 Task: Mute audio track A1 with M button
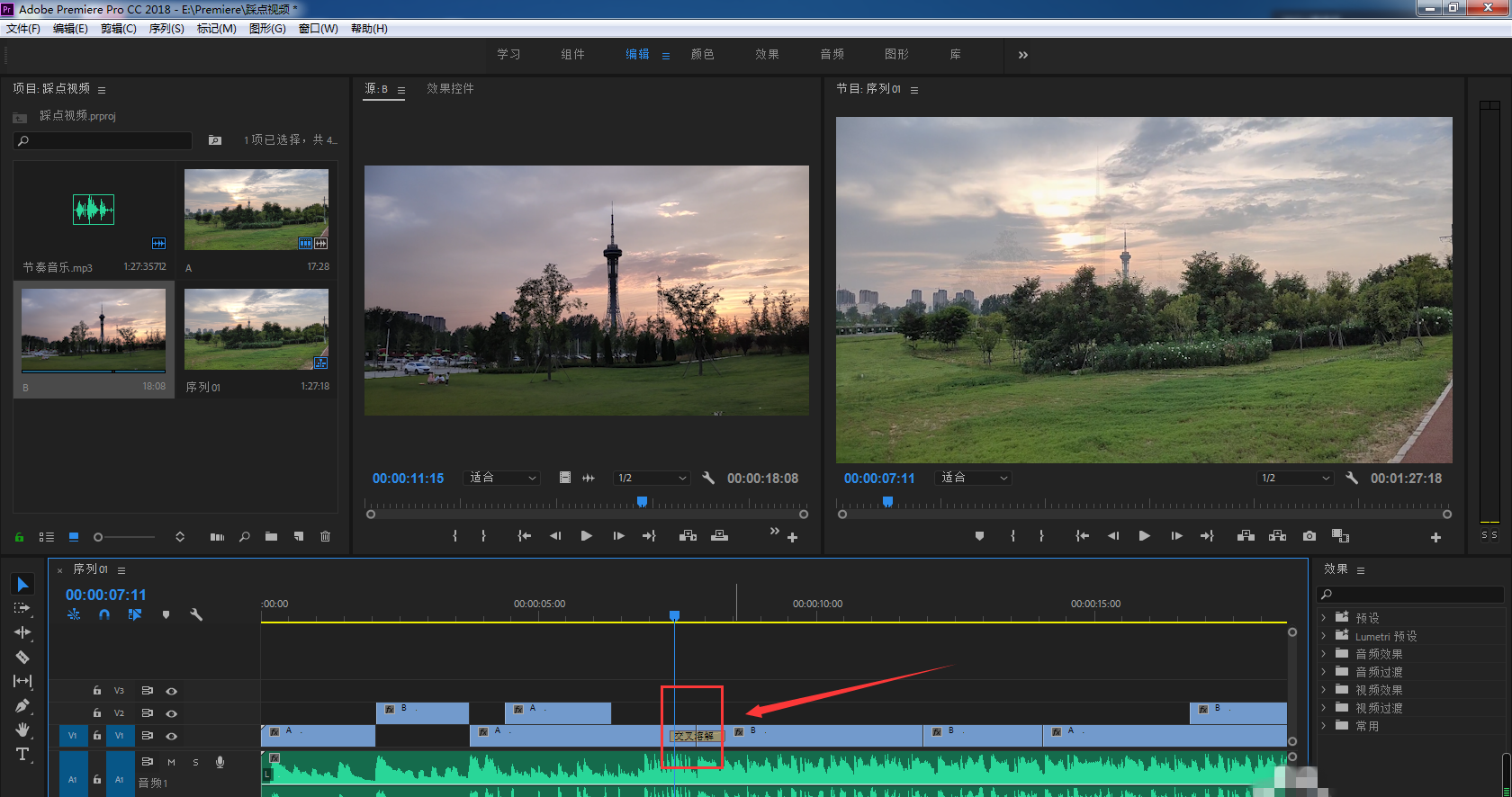tap(171, 762)
